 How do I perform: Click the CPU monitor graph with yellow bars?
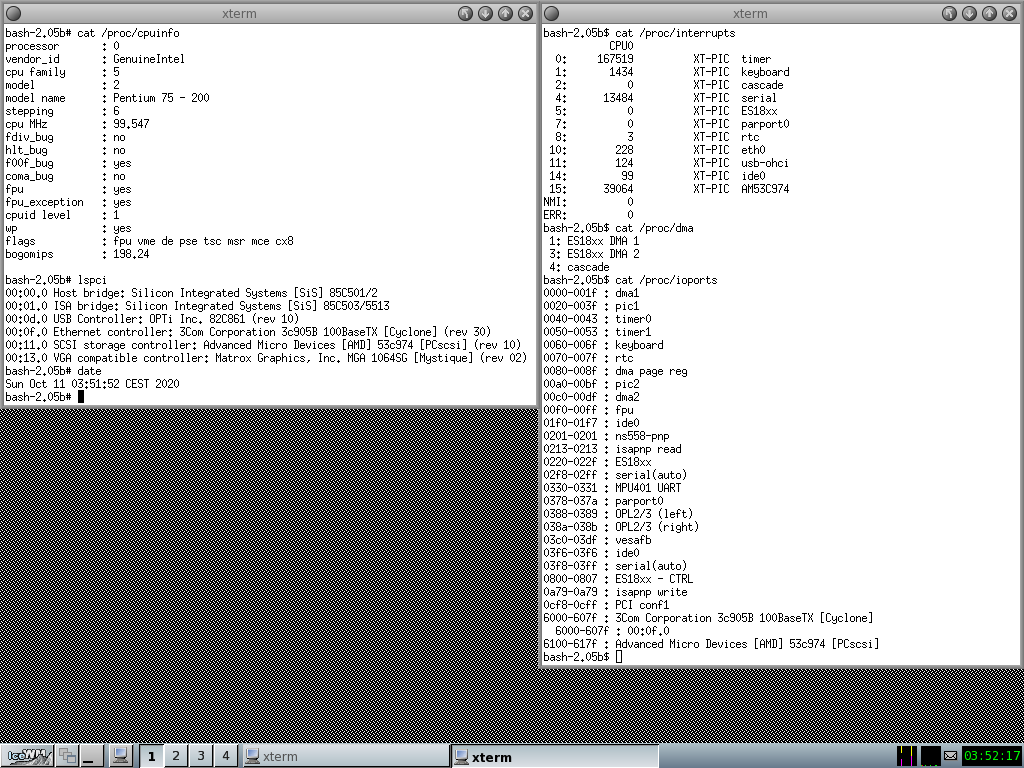pos(907,756)
